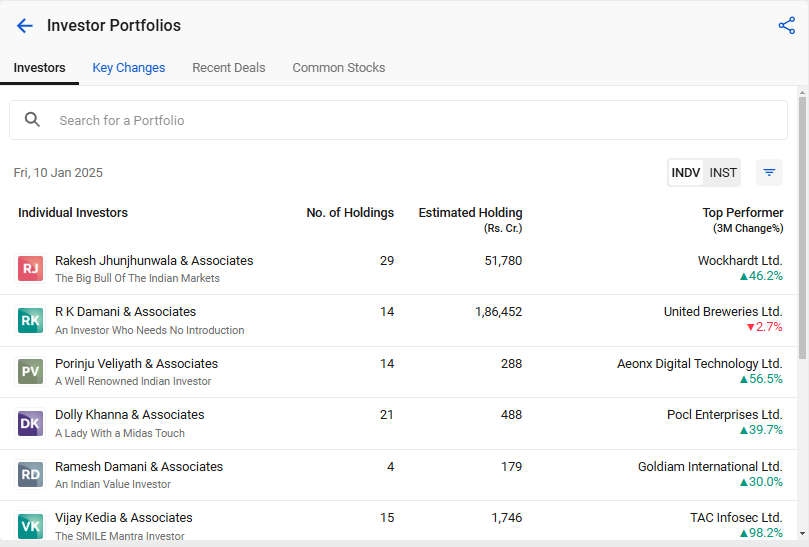Sort by No. of Holdings header
This screenshot has height=547, width=809.
tap(350, 213)
